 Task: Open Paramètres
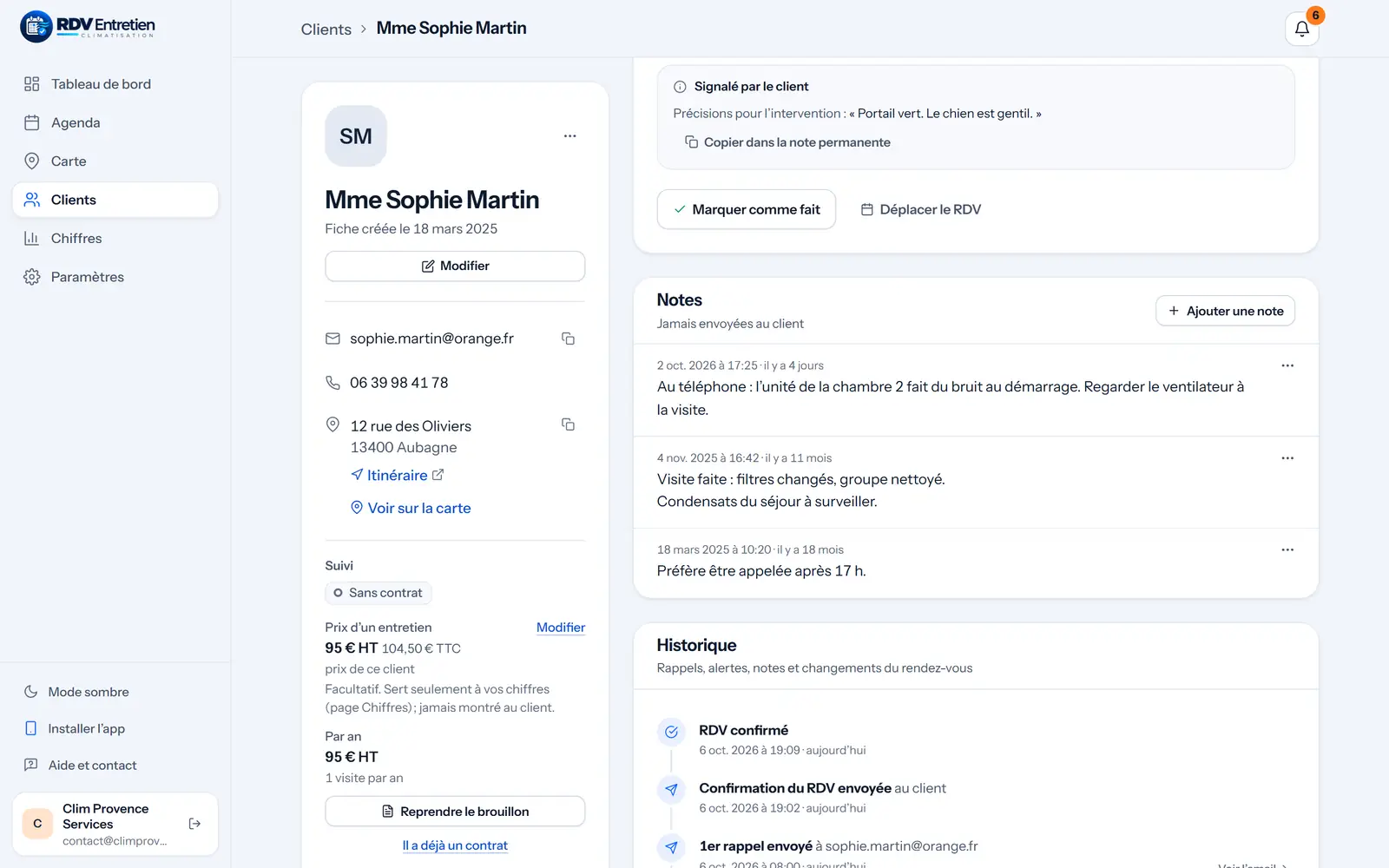pos(115,277)
